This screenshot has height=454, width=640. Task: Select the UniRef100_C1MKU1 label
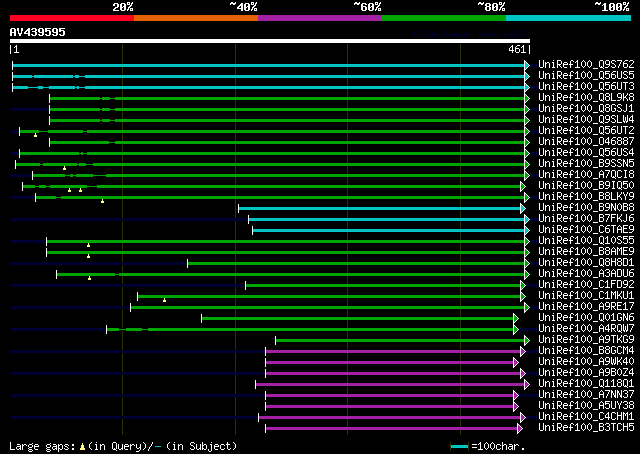[x=586, y=296]
